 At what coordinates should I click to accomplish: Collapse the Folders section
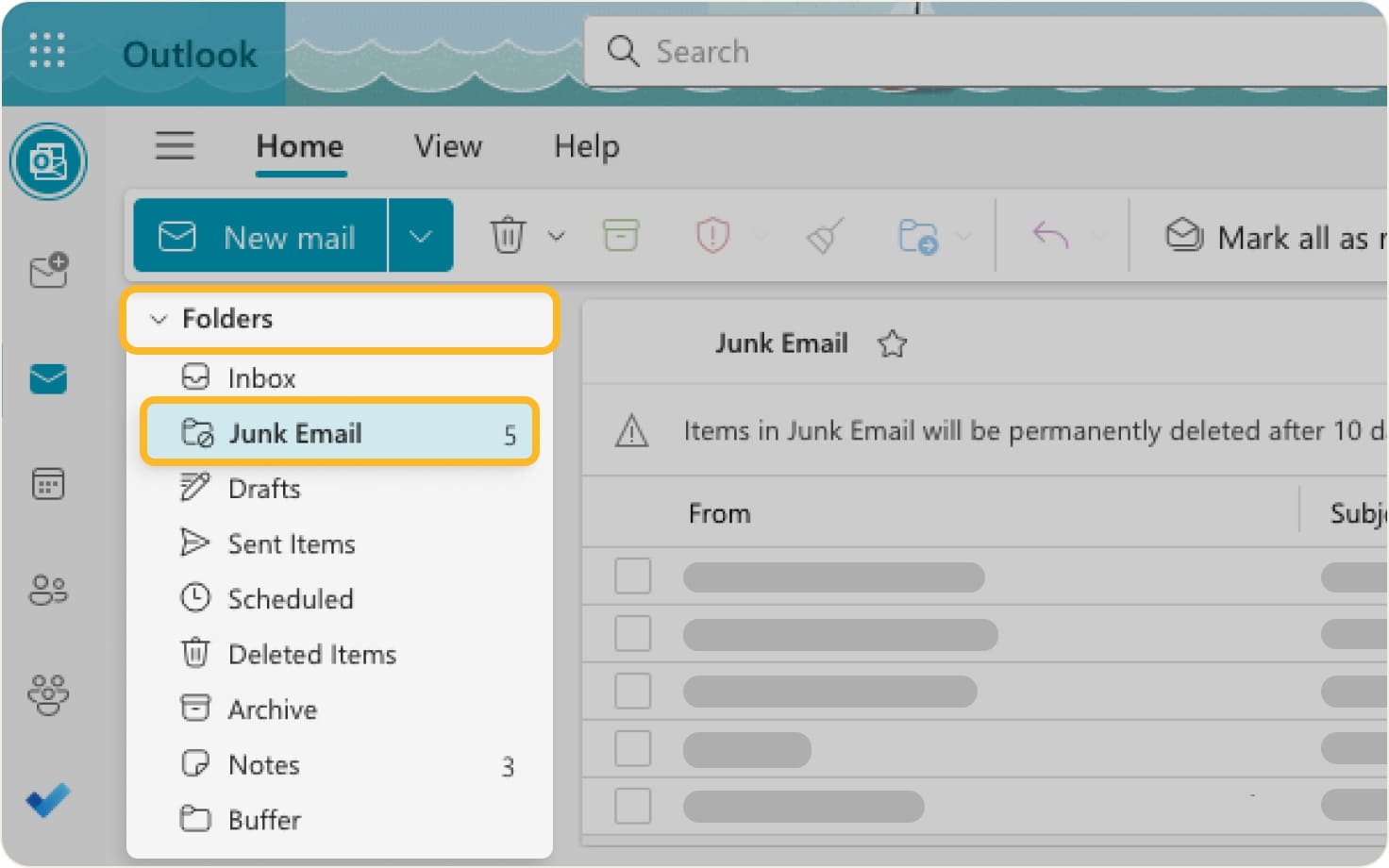coord(158,319)
